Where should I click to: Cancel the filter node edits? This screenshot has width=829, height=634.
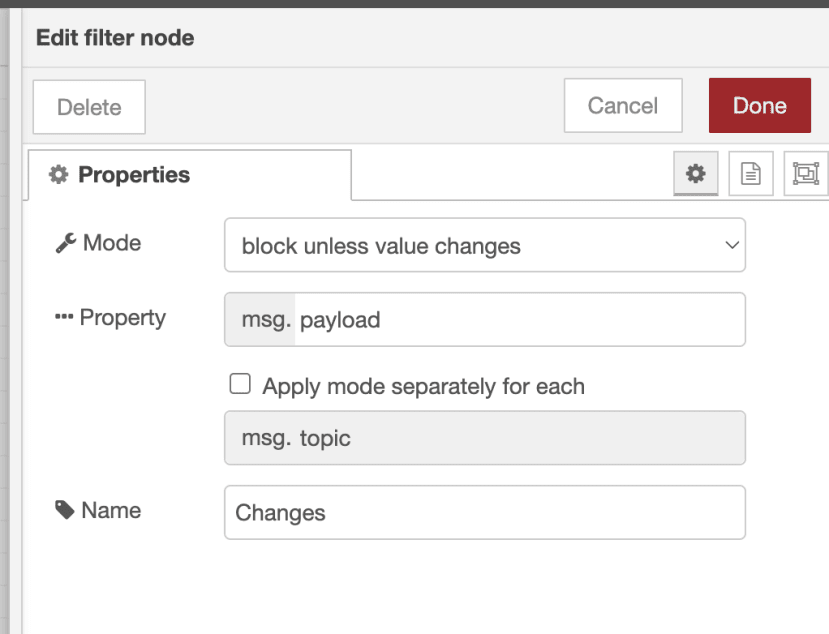coord(622,106)
